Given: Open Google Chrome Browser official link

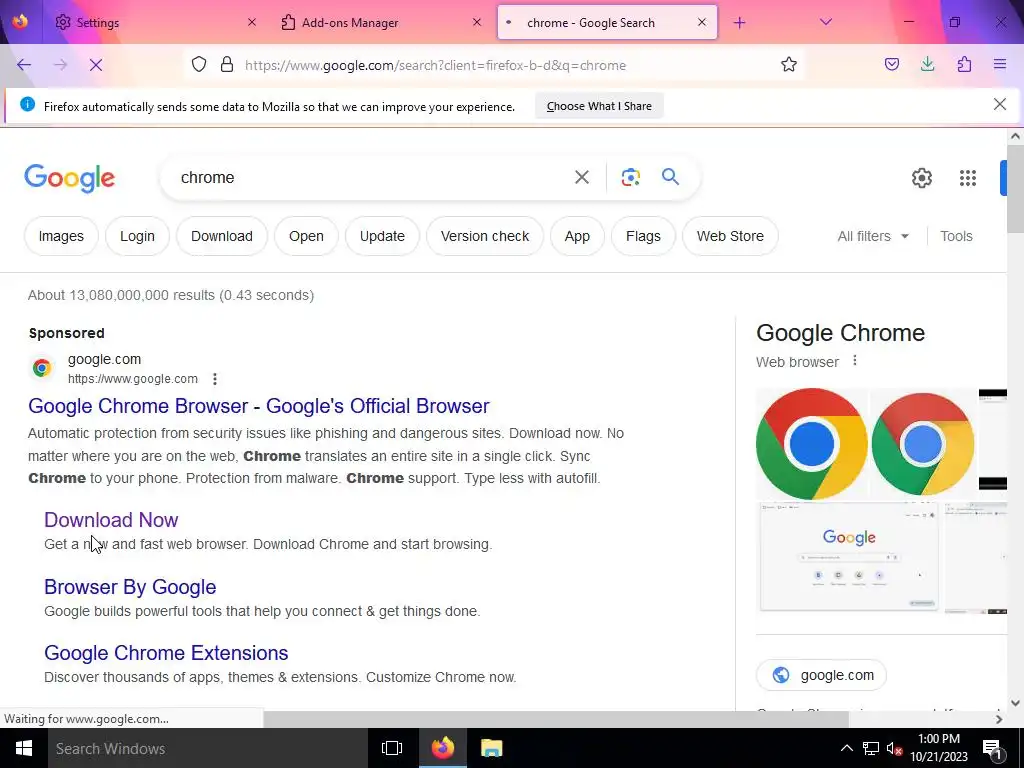Looking at the screenshot, I should pyautogui.click(x=259, y=406).
